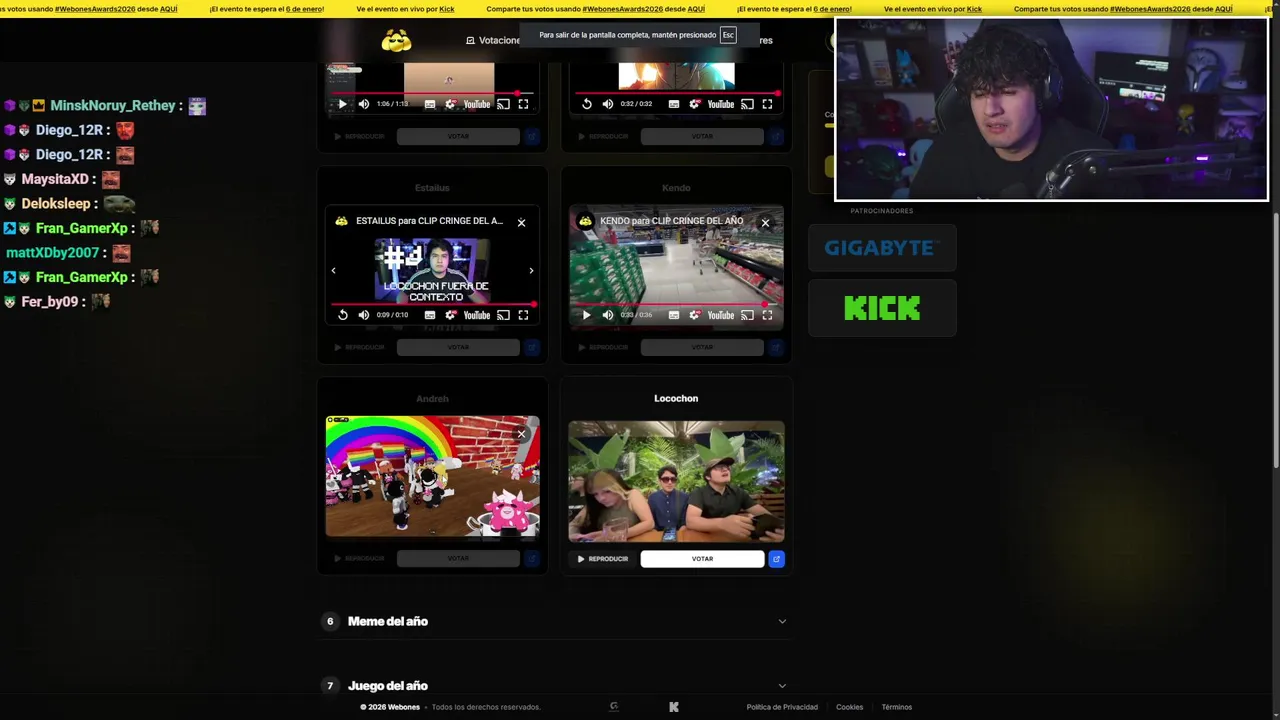
Task: Open Política de Privacidad footer link
Action: [x=782, y=707]
